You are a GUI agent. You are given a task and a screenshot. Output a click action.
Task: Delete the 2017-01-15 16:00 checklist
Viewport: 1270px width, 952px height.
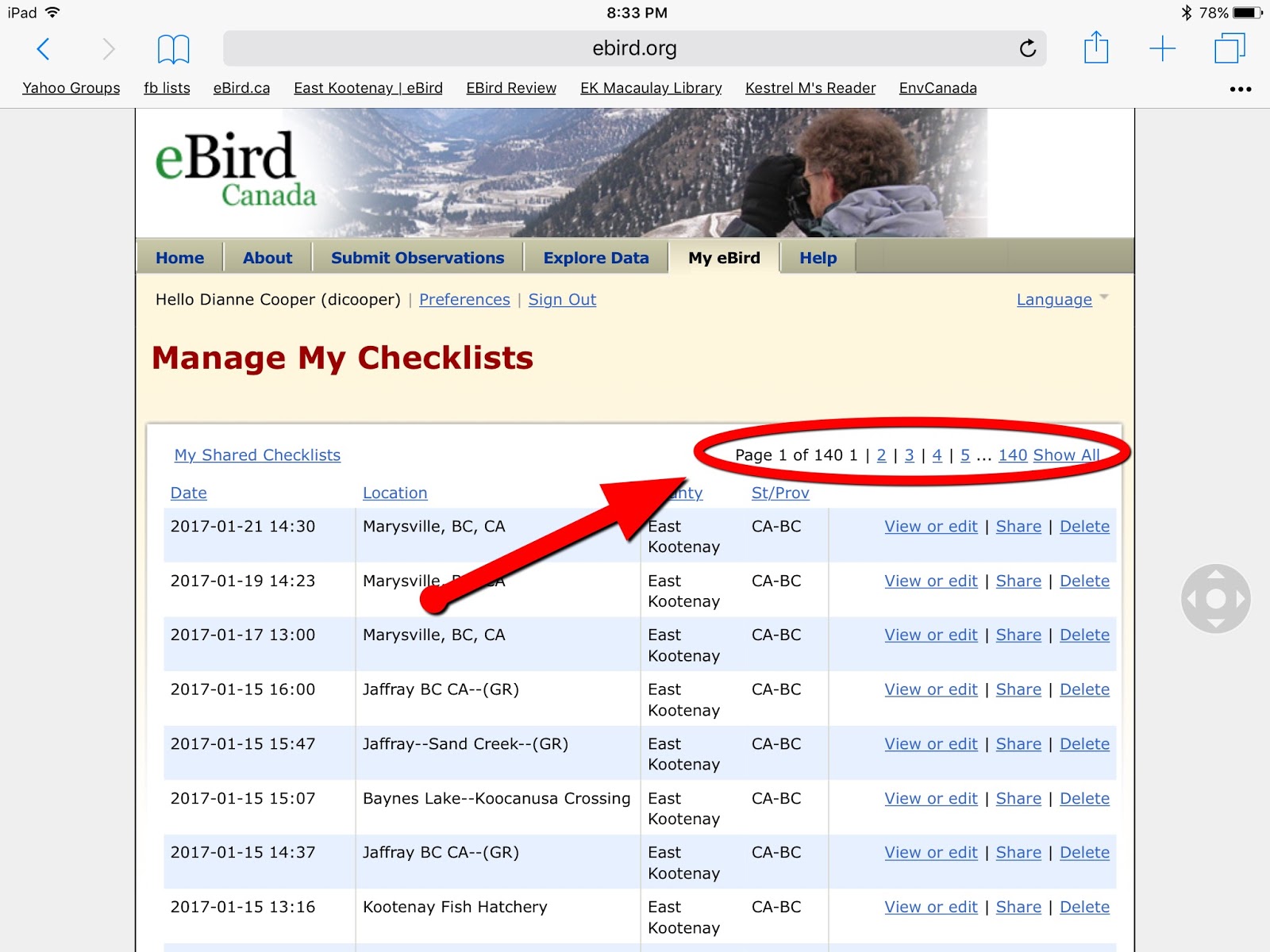coord(1084,690)
